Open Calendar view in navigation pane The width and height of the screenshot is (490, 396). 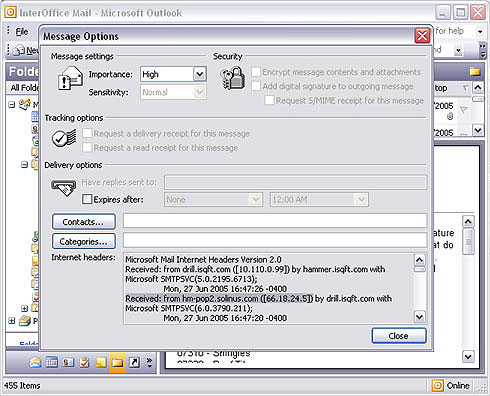click(51, 362)
